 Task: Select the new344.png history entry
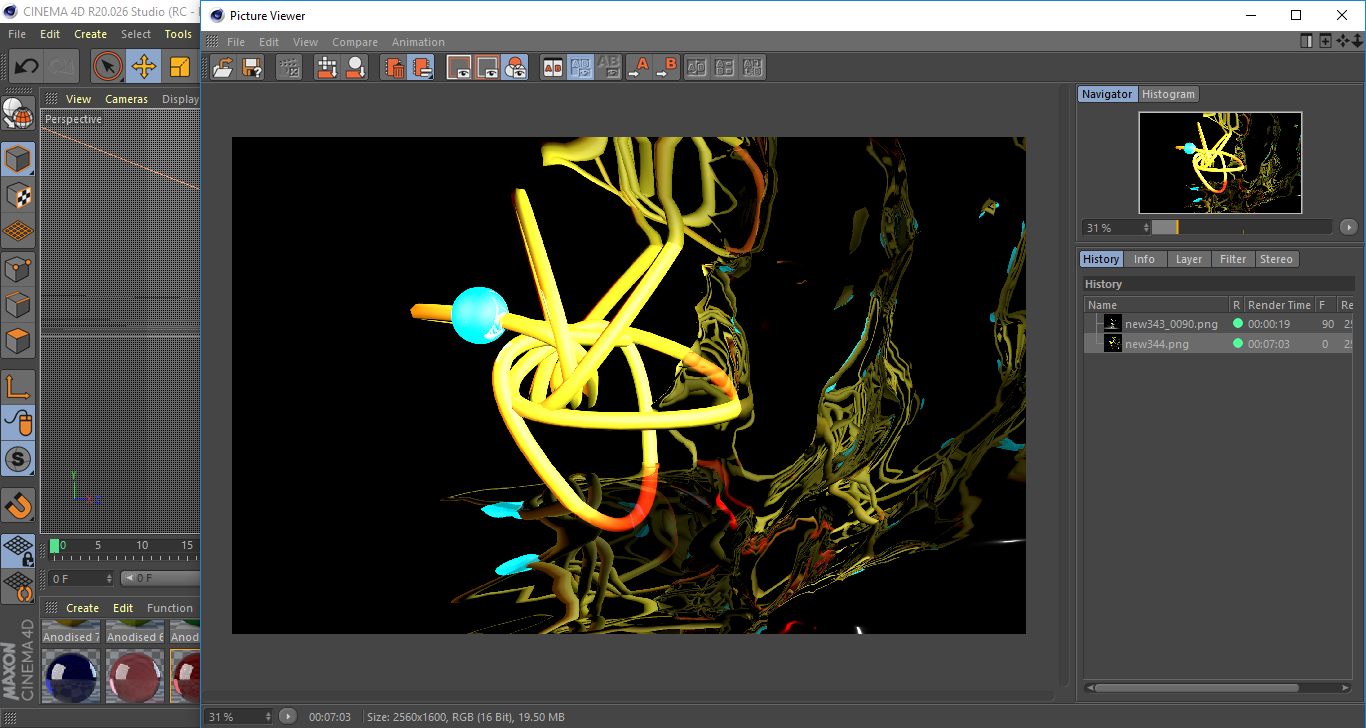pyautogui.click(x=1157, y=344)
